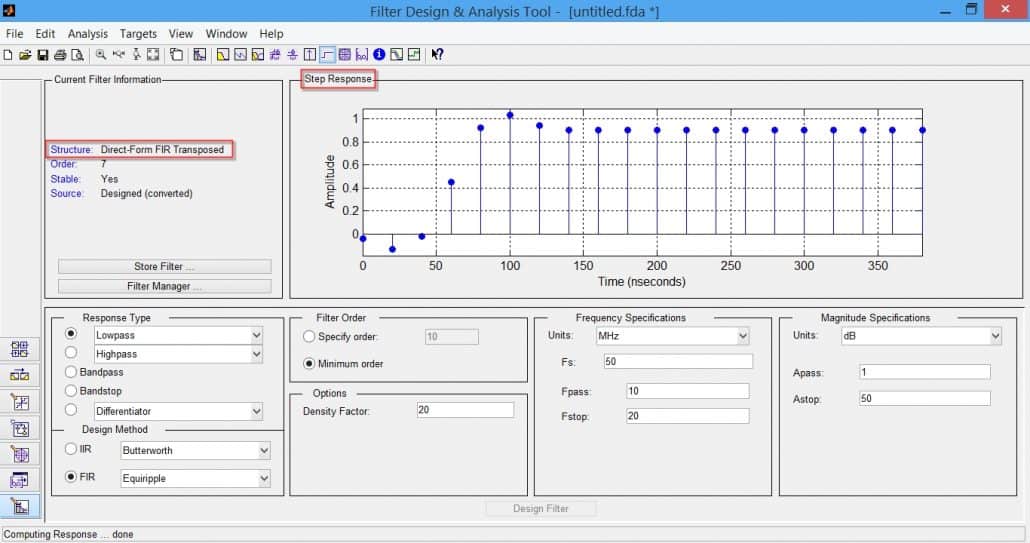Open Realize Model sidebar panel
The height and width of the screenshot is (543, 1030).
pyautogui.click(x=20, y=428)
